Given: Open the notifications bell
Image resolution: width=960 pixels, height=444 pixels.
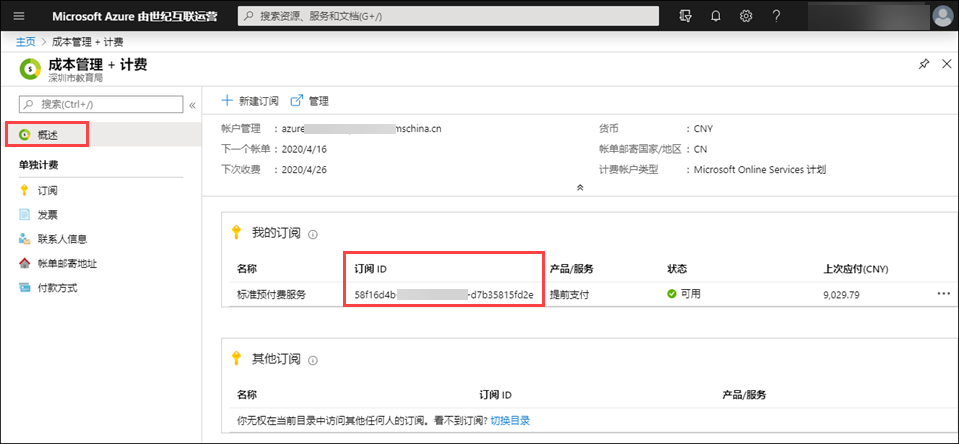Looking at the screenshot, I should [x=715, y=16].
